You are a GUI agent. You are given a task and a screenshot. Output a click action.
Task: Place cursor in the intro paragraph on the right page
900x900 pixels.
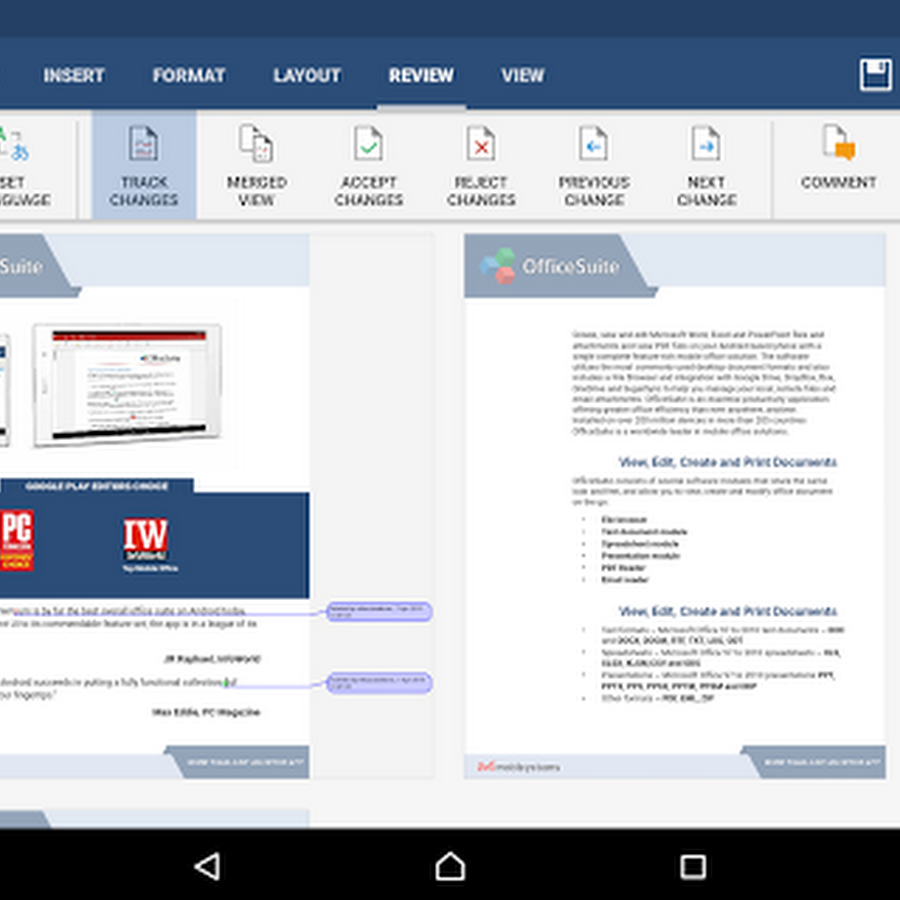pos(703,382)
